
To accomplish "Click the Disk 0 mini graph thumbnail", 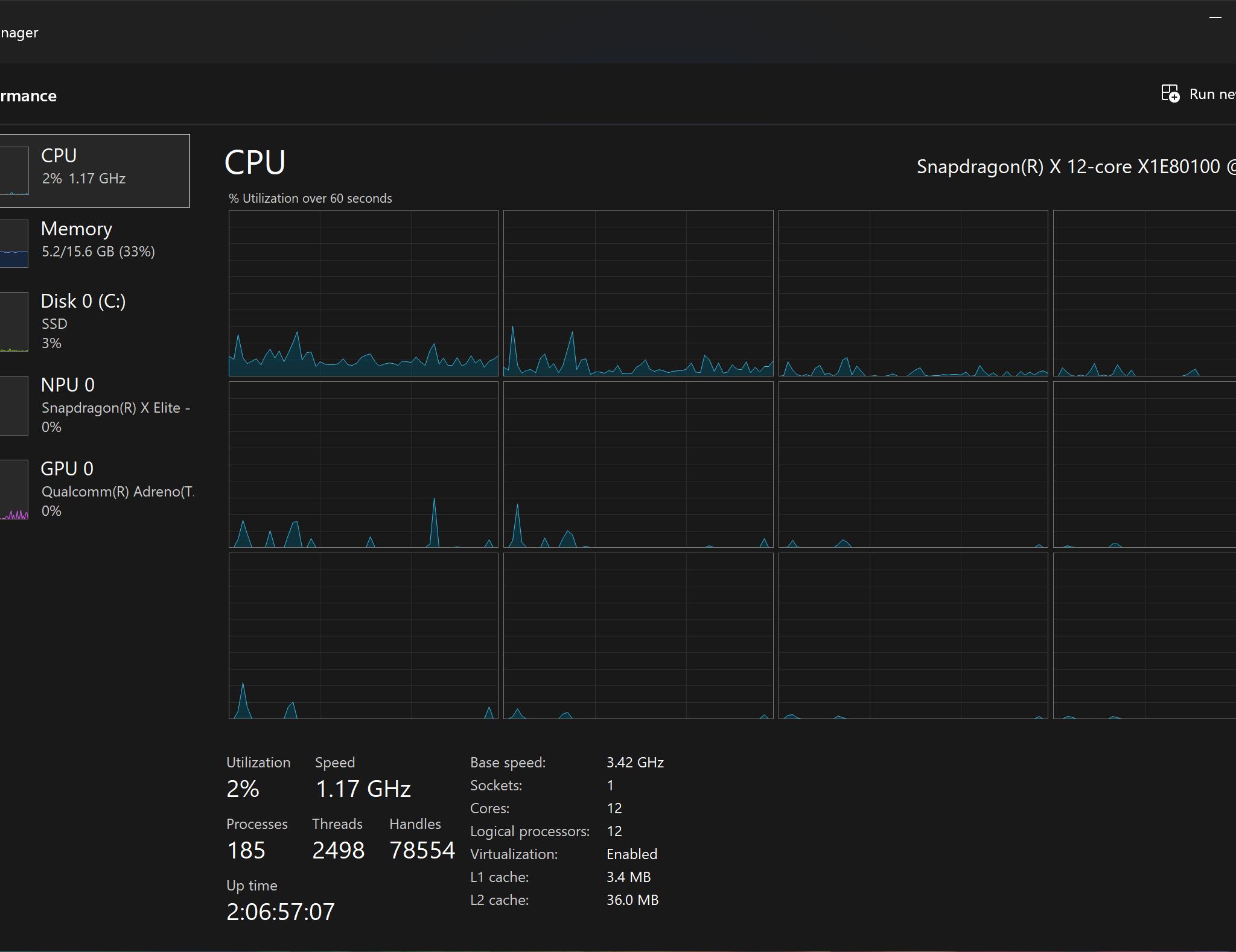I will coord(14,322).
